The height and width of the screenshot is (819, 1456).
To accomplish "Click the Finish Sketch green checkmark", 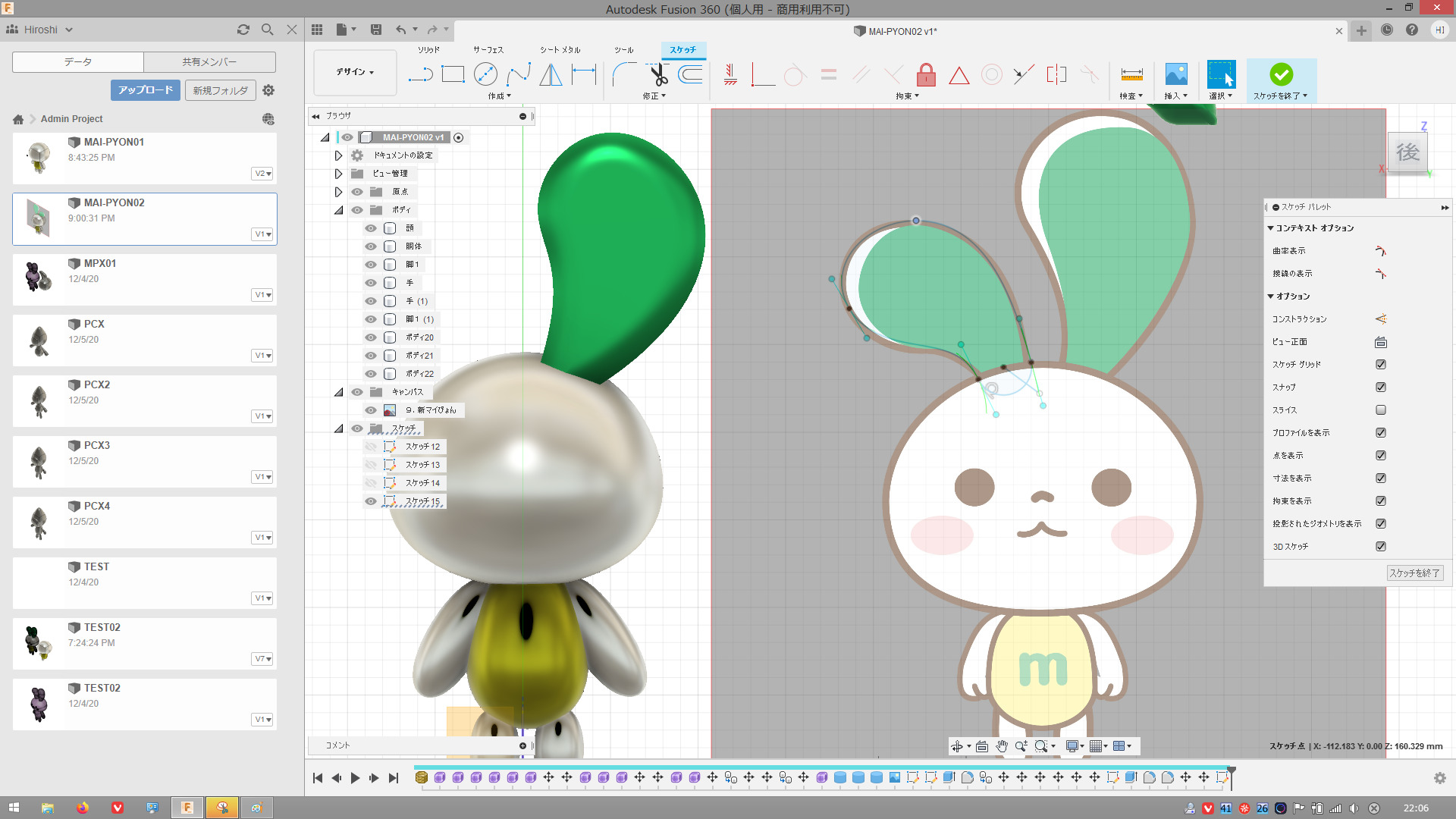I will [1281, 74].
